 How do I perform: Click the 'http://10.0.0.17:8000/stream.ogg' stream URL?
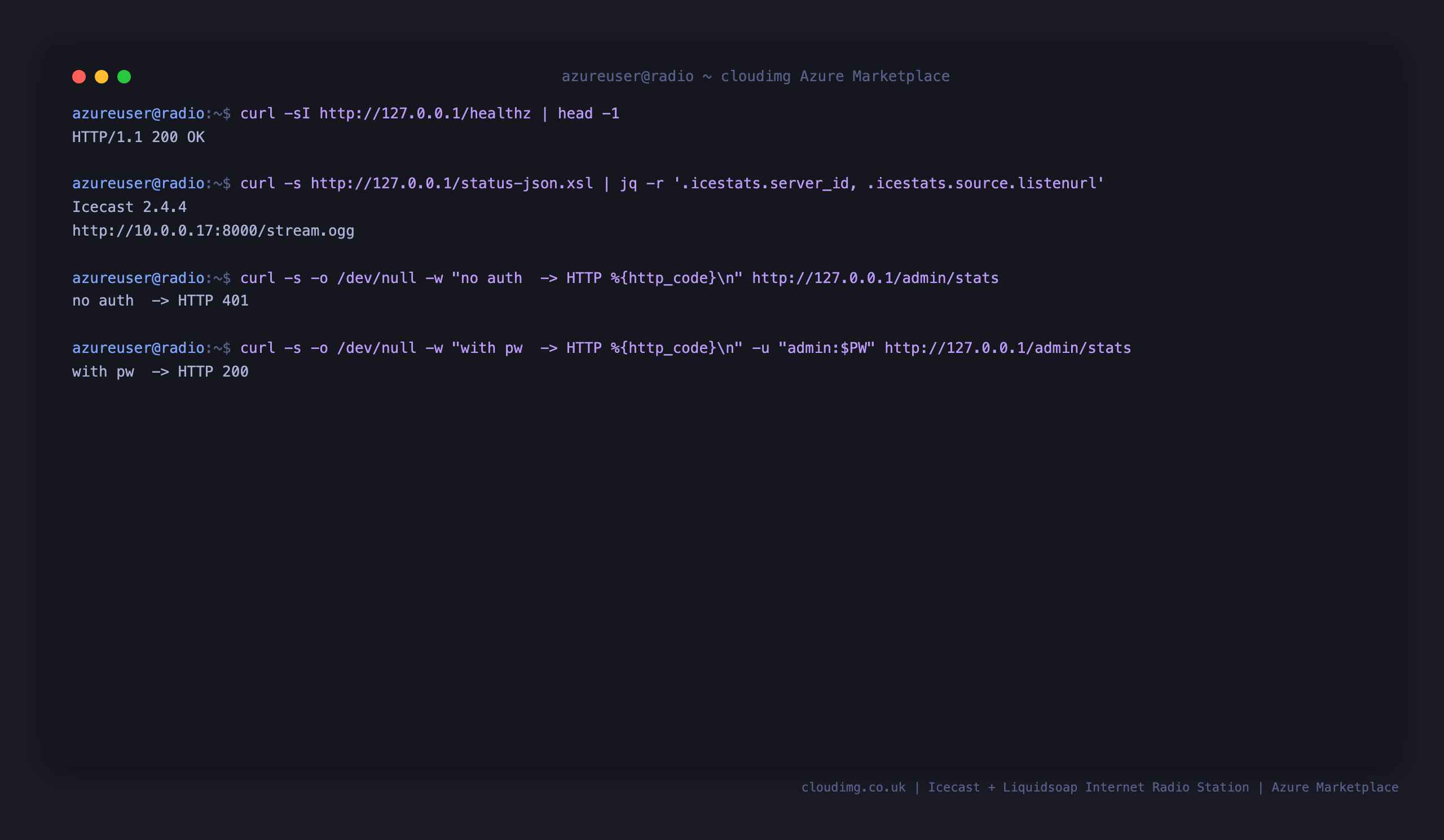tap(213, 231)
